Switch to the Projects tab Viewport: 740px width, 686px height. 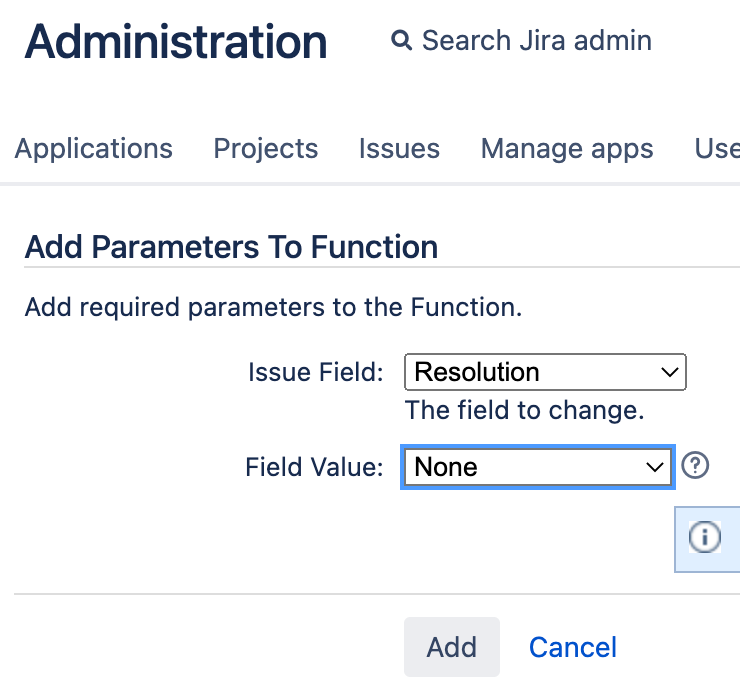[x=266, y=149]
